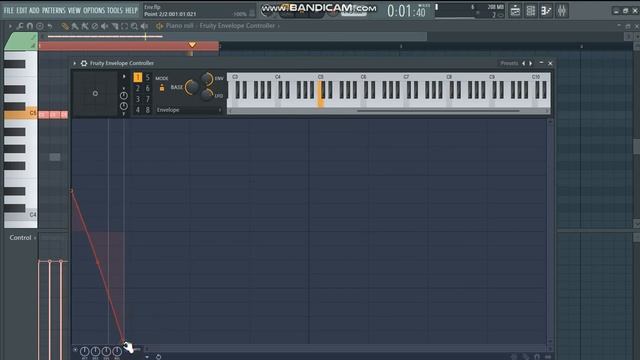Open the piano roll wrench tools menu

(20, 26)
